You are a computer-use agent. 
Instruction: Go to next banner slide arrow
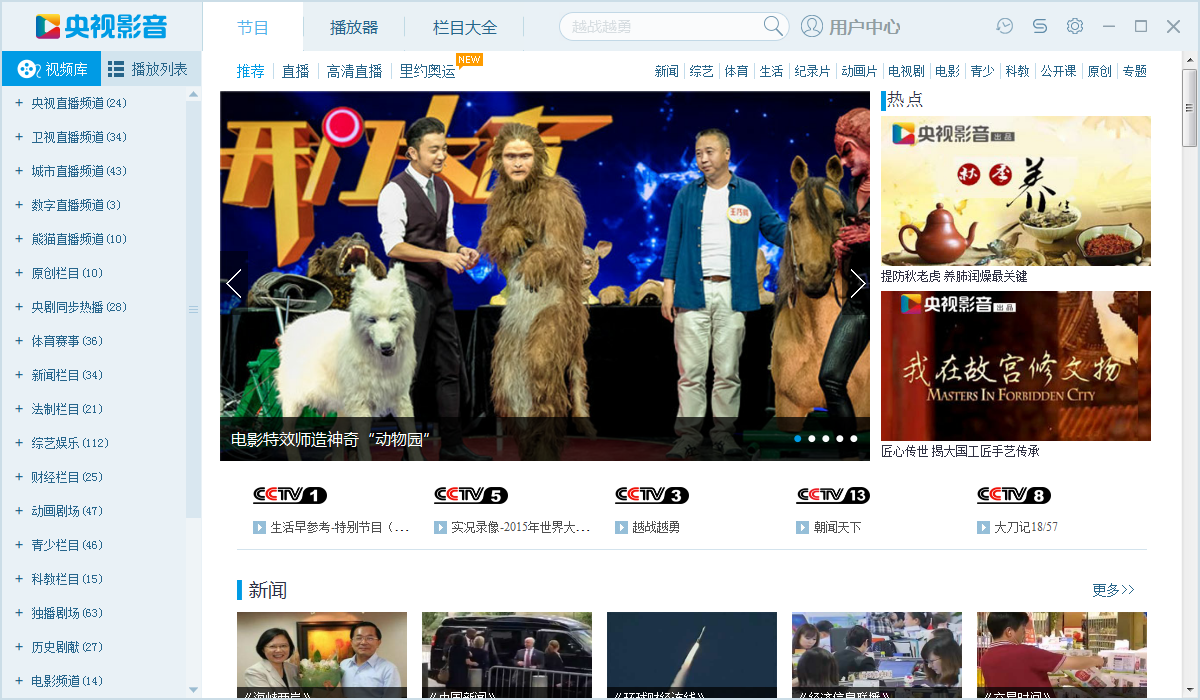point(857,284)
